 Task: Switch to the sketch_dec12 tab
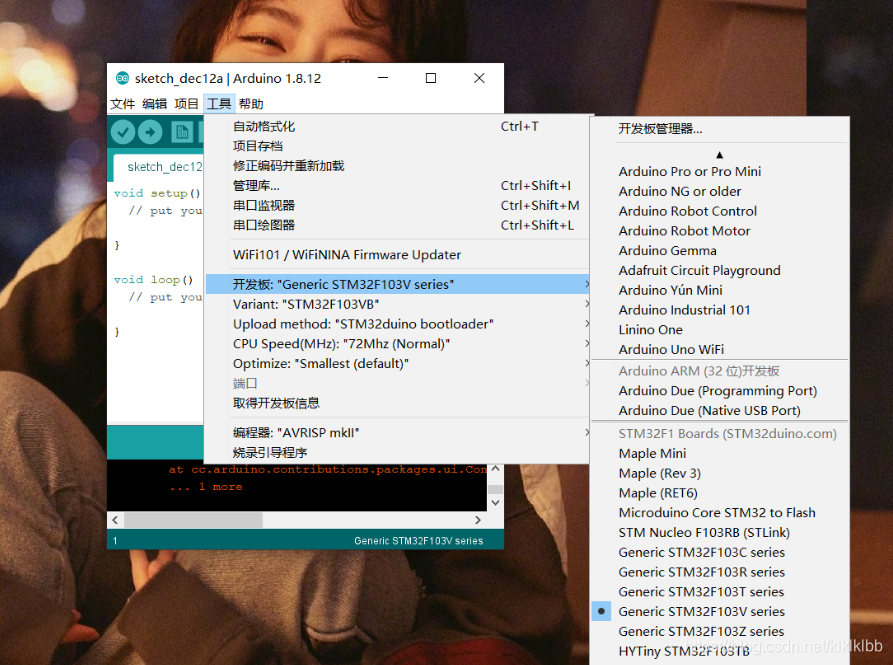pyautogui.click(x=161, y=167)
